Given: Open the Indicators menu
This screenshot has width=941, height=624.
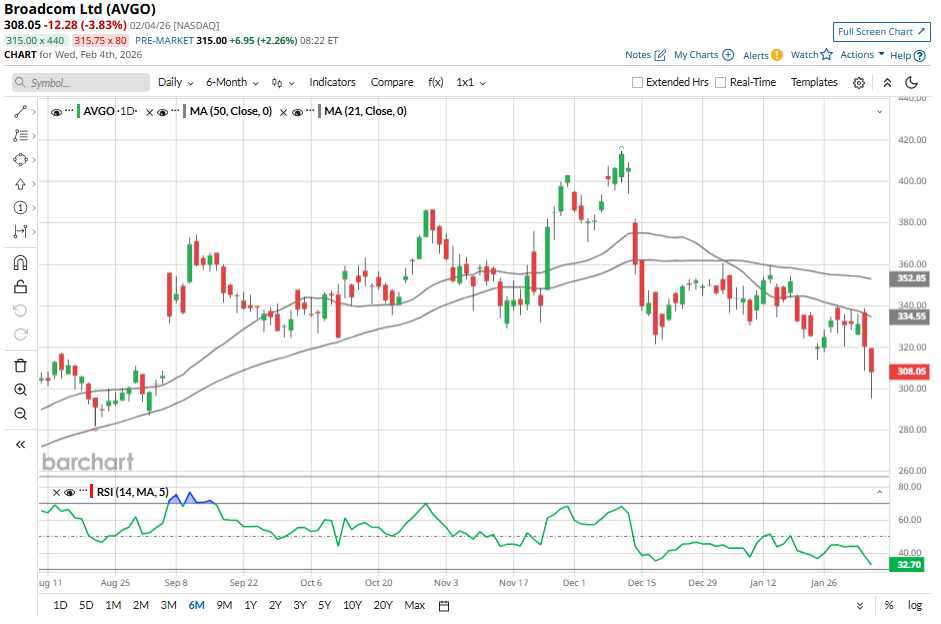Looking at the screenshot, I should click(x=332, y=83).
